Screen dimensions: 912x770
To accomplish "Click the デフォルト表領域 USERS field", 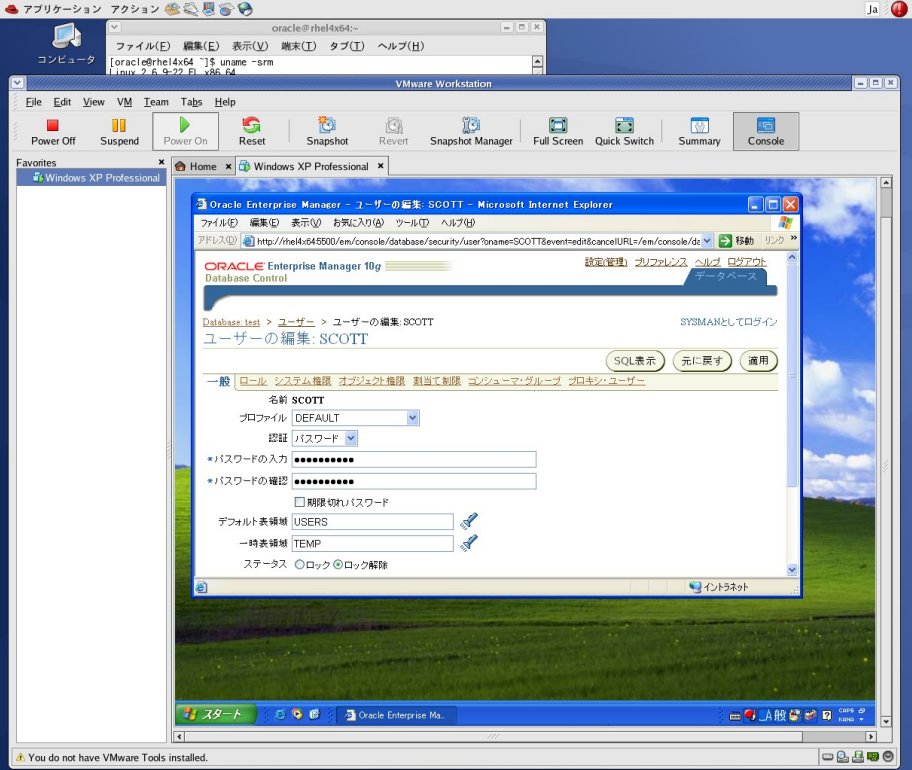I will [x=372, y=522].
